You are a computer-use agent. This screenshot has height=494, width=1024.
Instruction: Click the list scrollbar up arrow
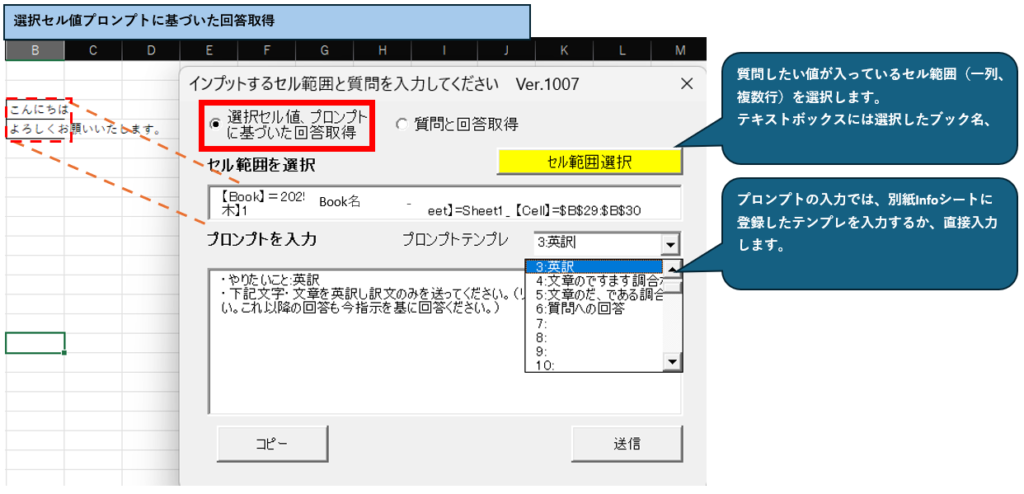coord(673,267)
